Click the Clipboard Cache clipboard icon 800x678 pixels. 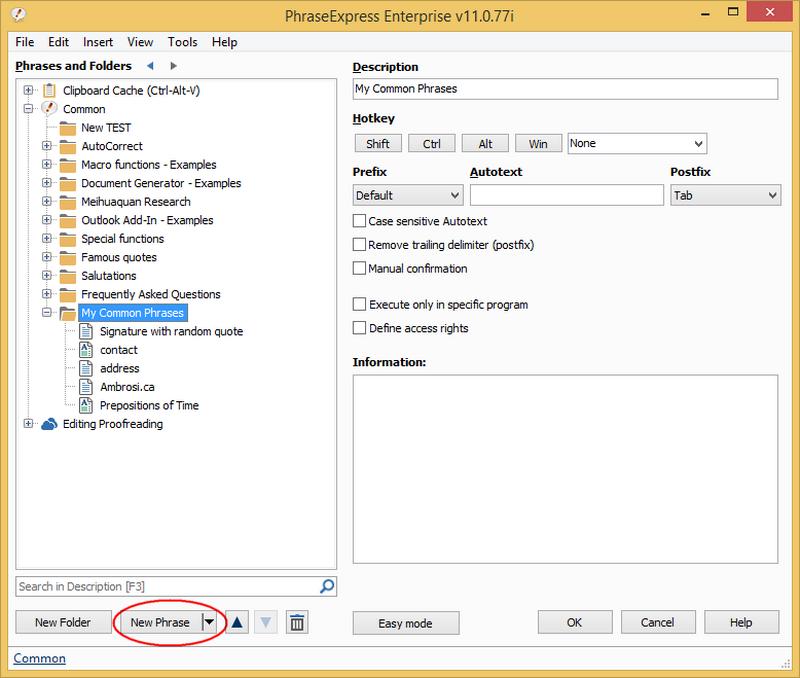(49, 90)
